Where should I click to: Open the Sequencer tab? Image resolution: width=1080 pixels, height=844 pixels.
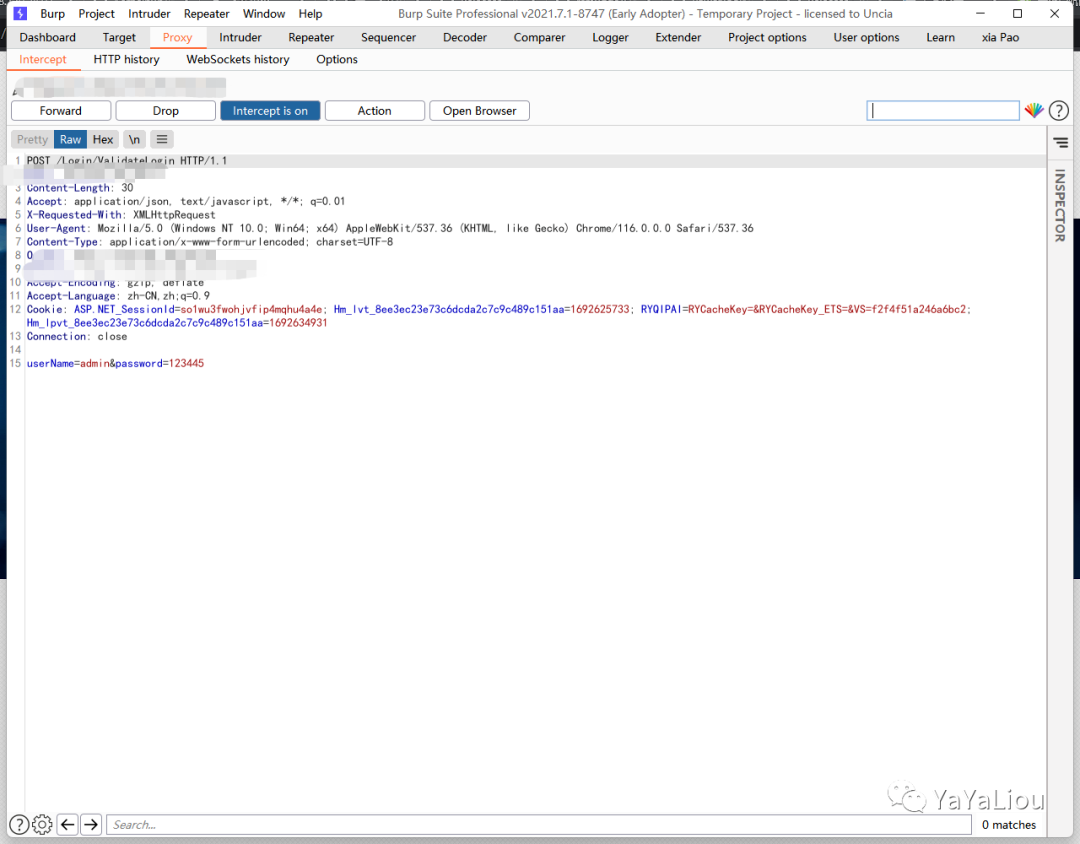tap(388, 37)
